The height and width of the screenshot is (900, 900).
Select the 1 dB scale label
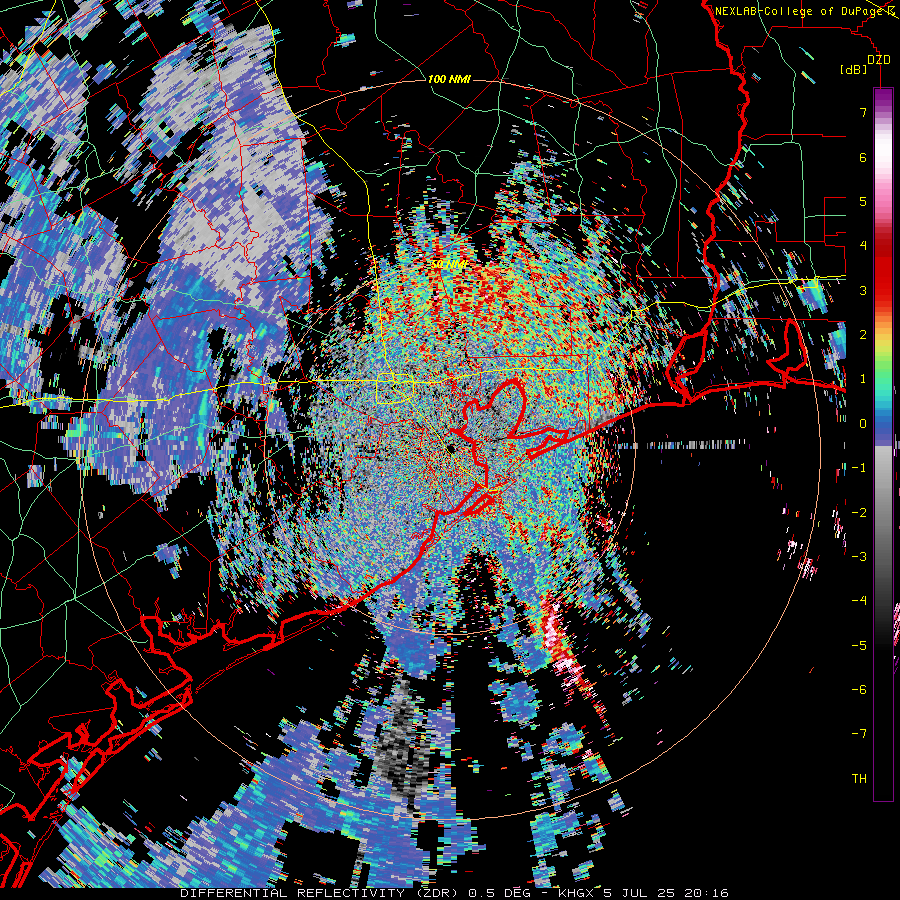click(x=863, y=379)
